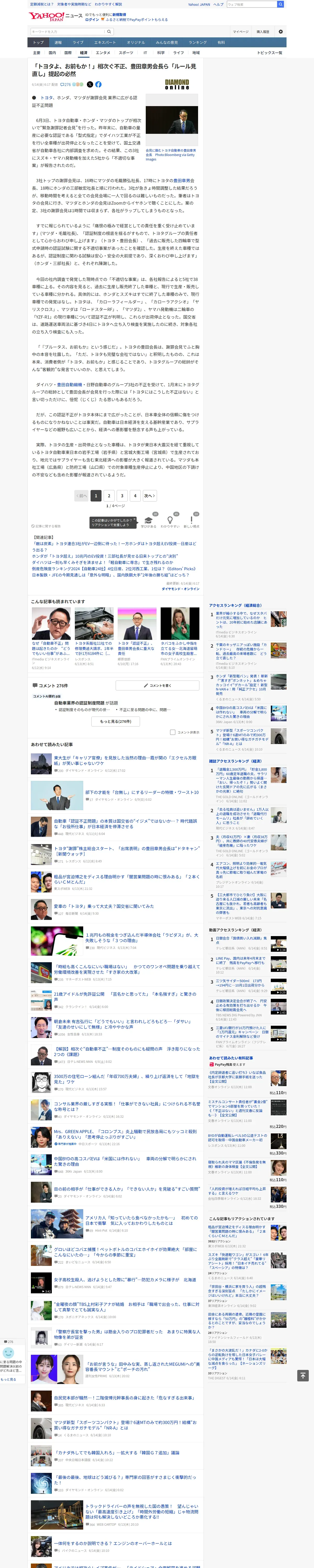314x1568 pixels.
Task: Toggle the コメント非表示 checkbox
Action: click(172, 732)
